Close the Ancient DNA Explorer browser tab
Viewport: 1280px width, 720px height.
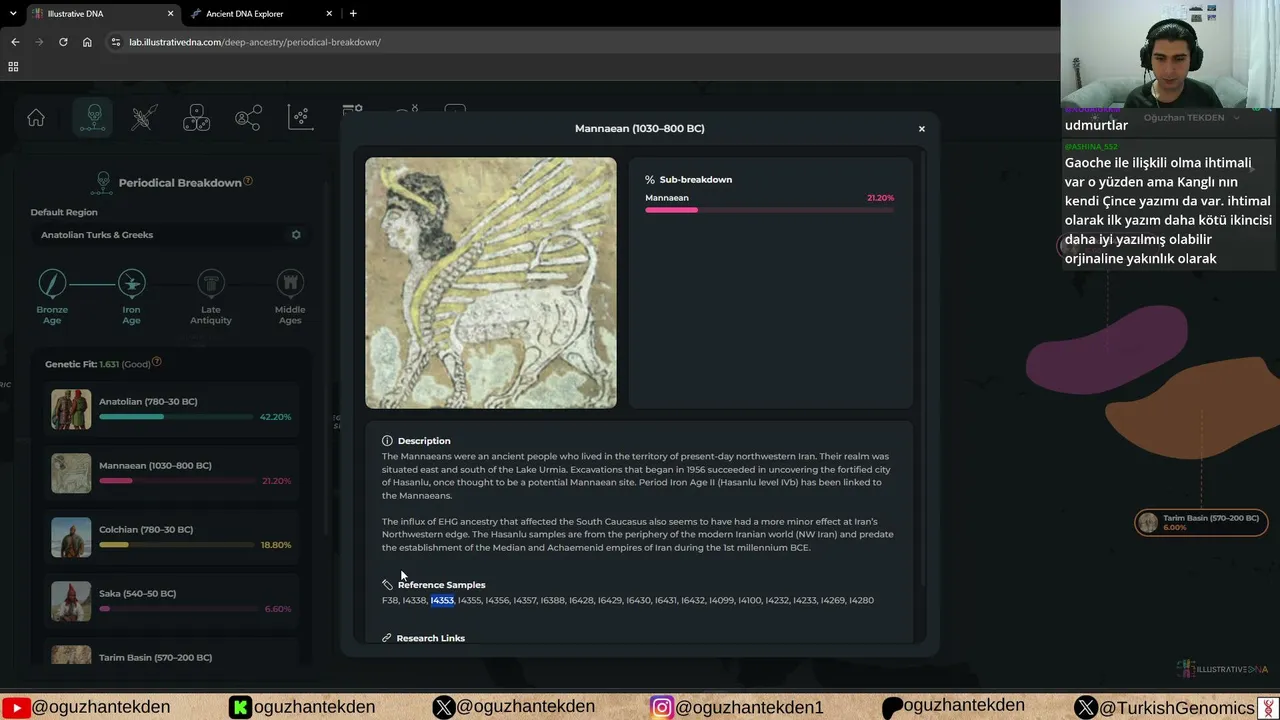pyautogui.click(x=329, y=14)
